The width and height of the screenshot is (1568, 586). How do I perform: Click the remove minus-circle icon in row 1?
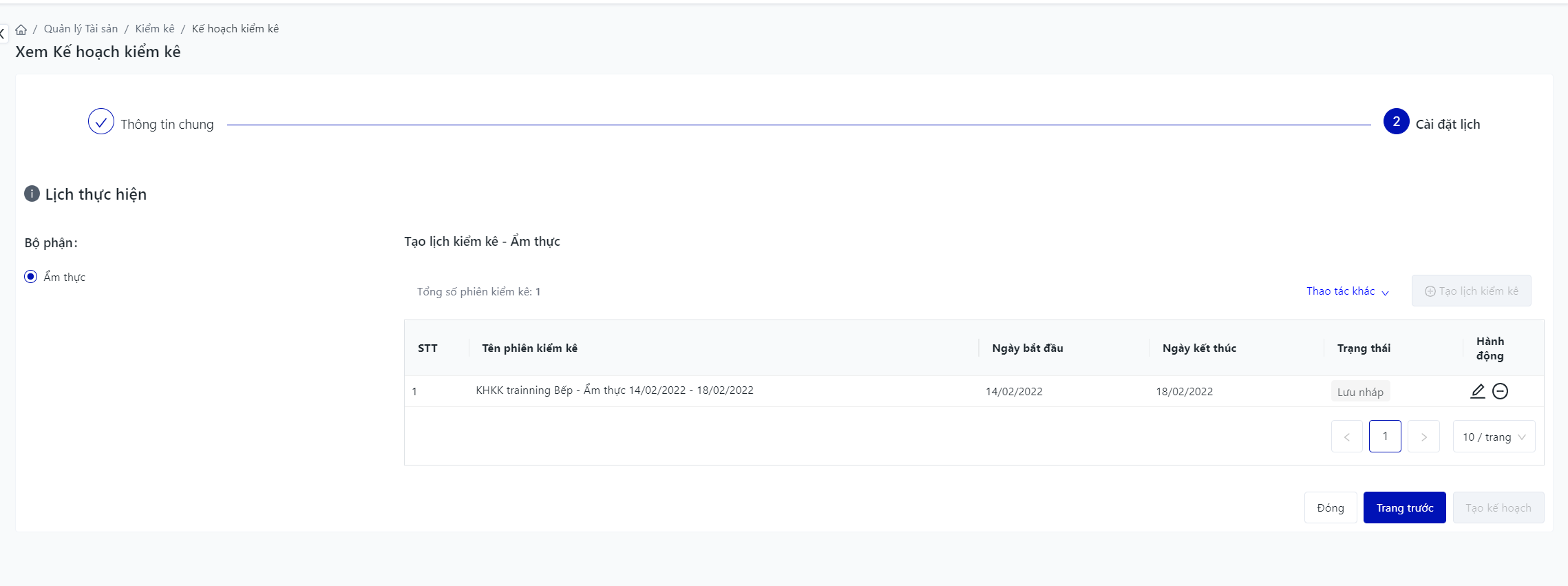tap(1500, 391)
